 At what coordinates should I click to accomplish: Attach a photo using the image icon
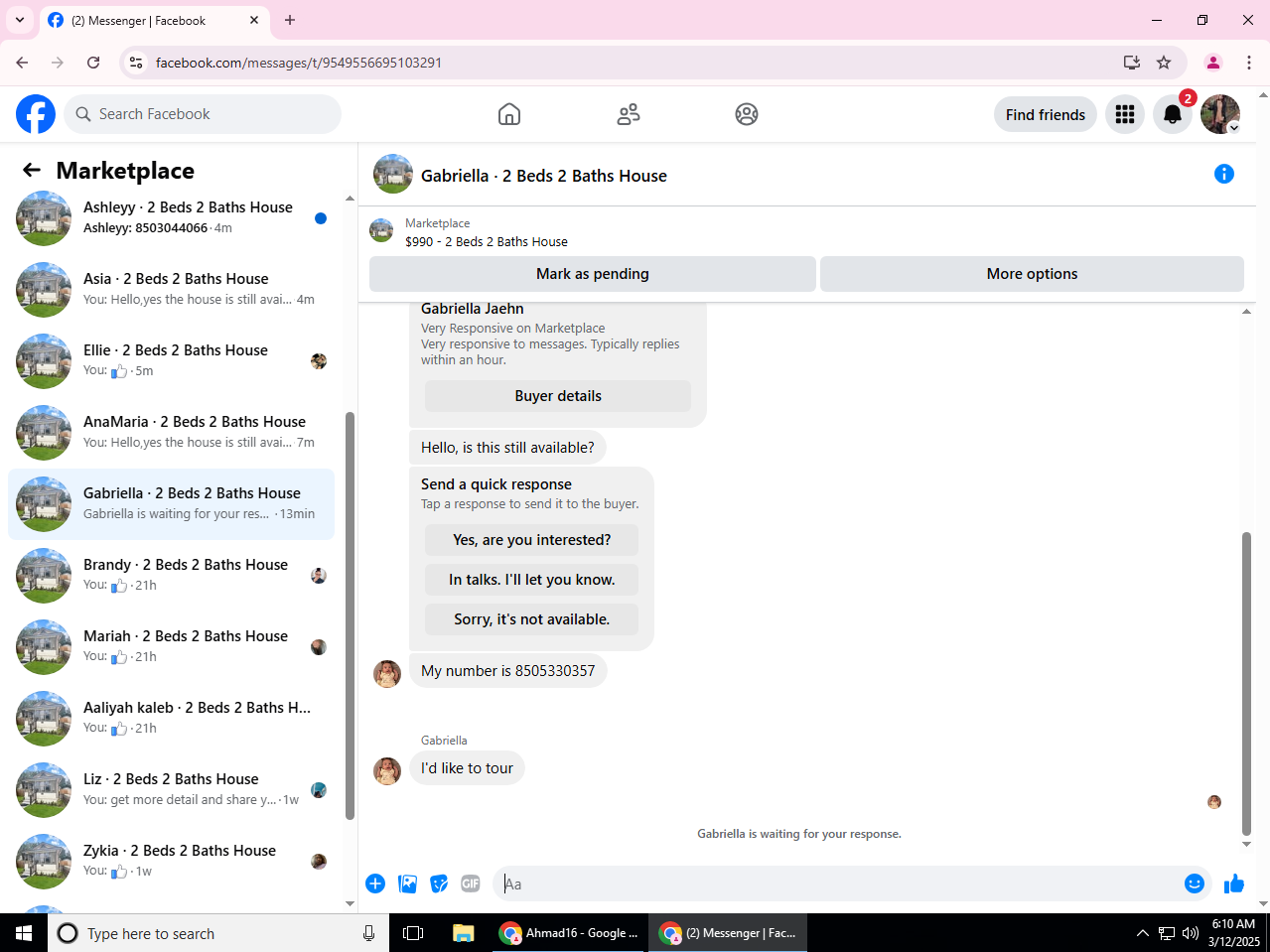pyautogui.click(x=407, y=884)
